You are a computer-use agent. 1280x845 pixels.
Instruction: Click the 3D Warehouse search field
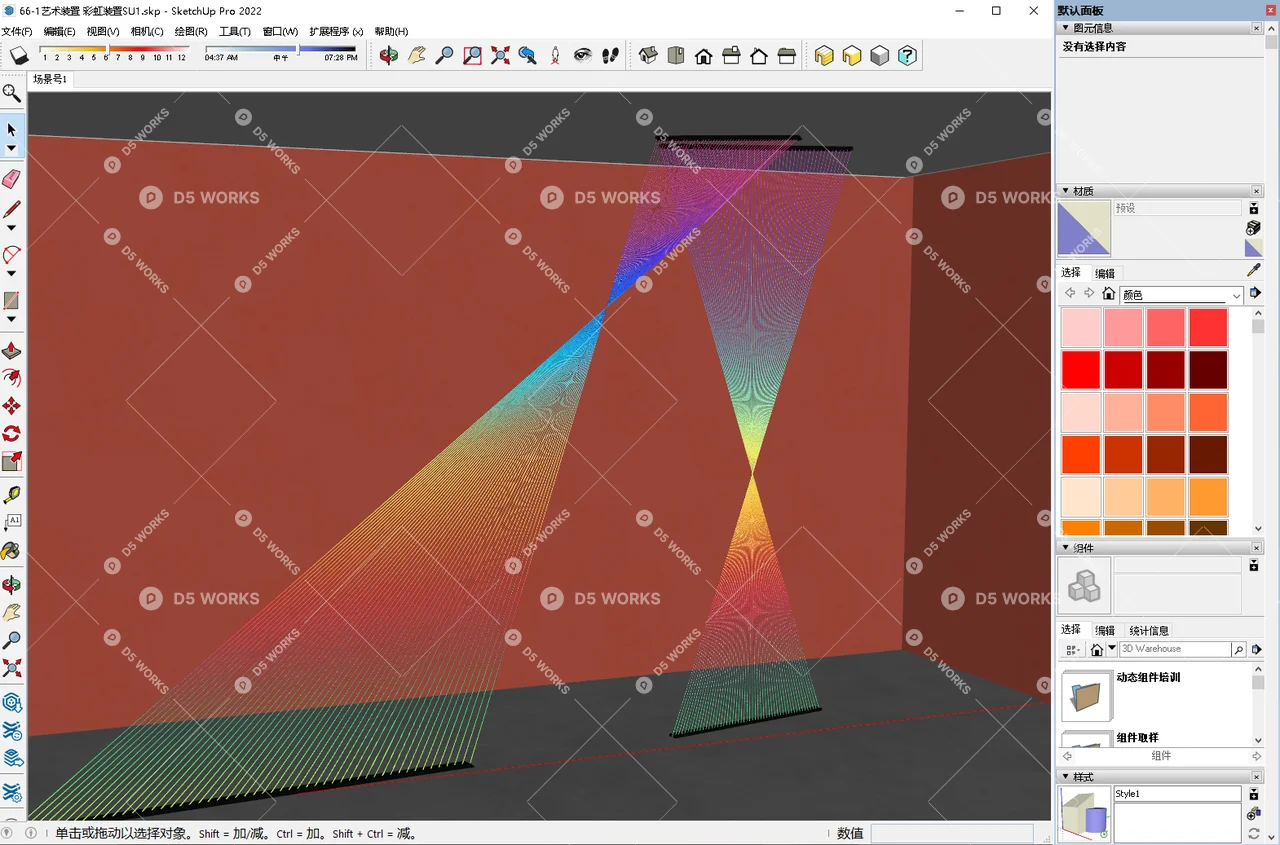click(x=1175, y=649)
